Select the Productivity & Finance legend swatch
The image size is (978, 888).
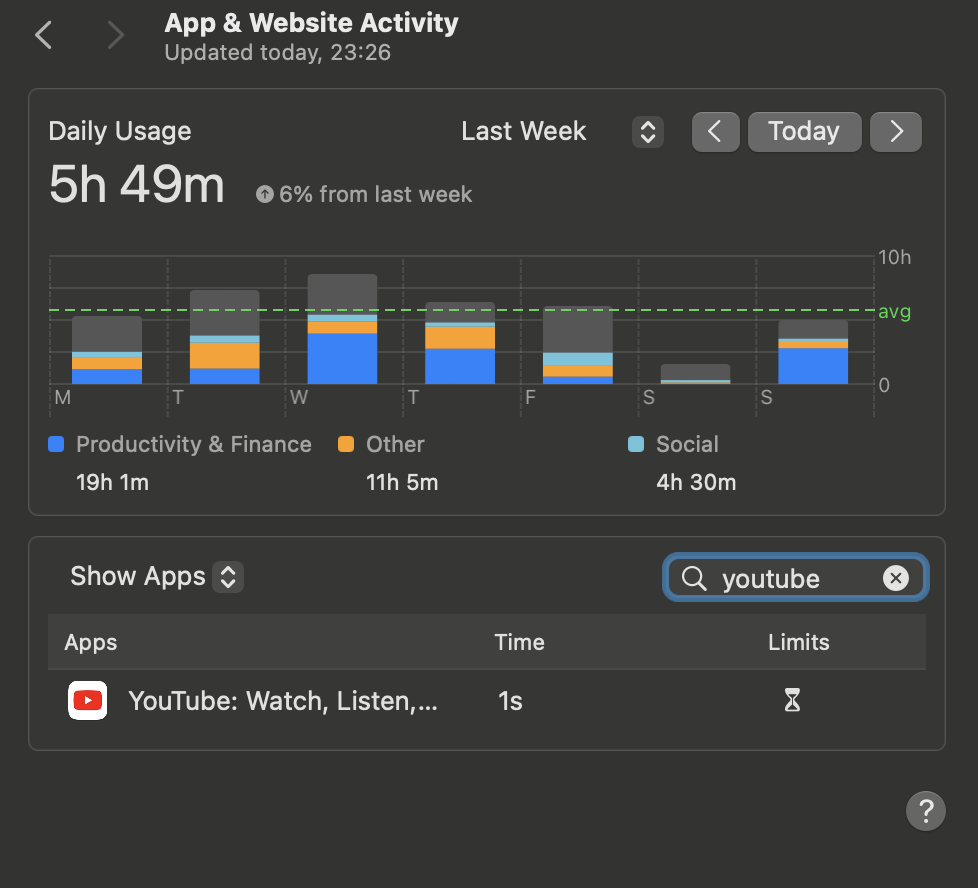point(55,444)
